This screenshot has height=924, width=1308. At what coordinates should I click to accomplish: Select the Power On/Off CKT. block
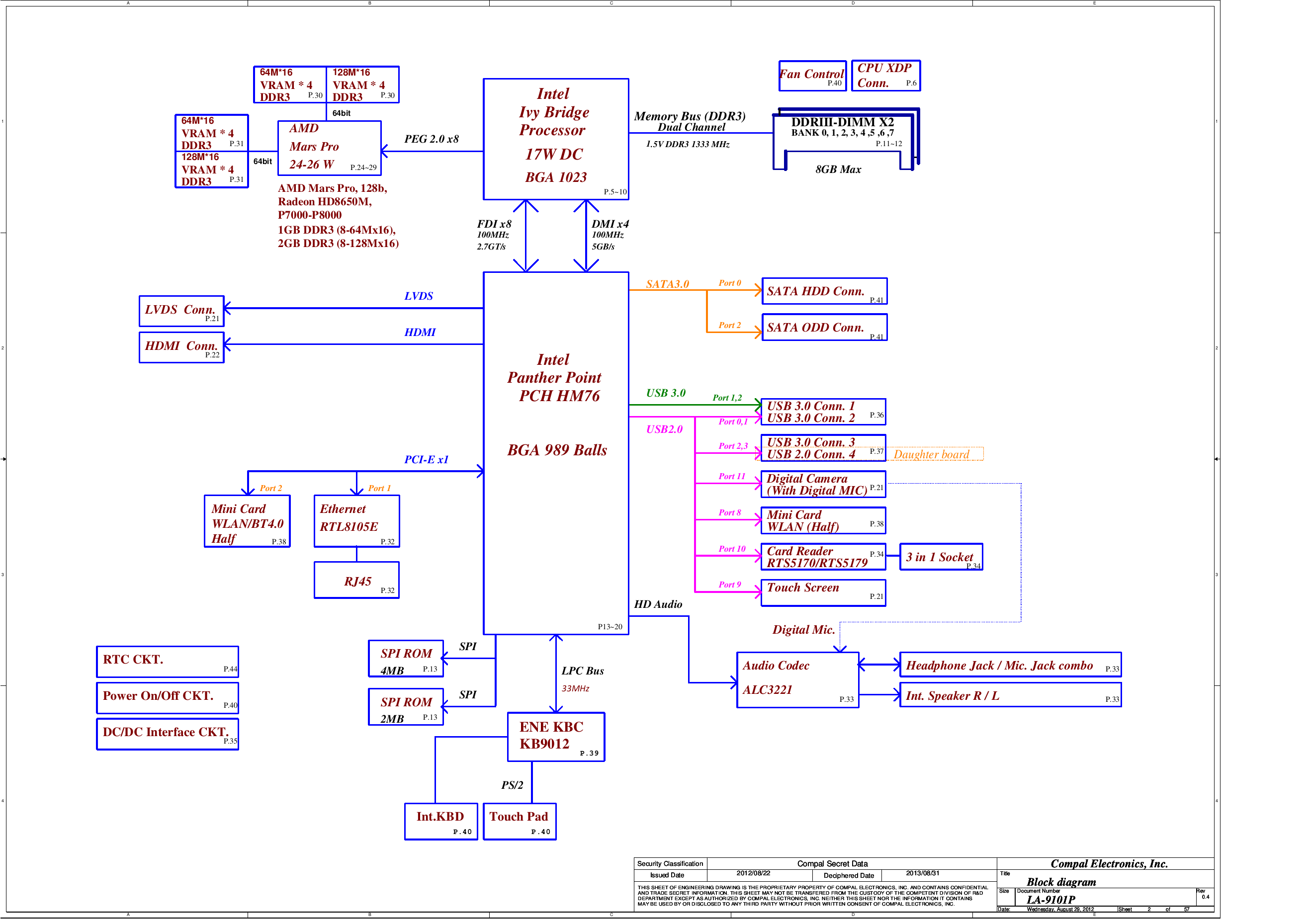[x=168, y=698]
